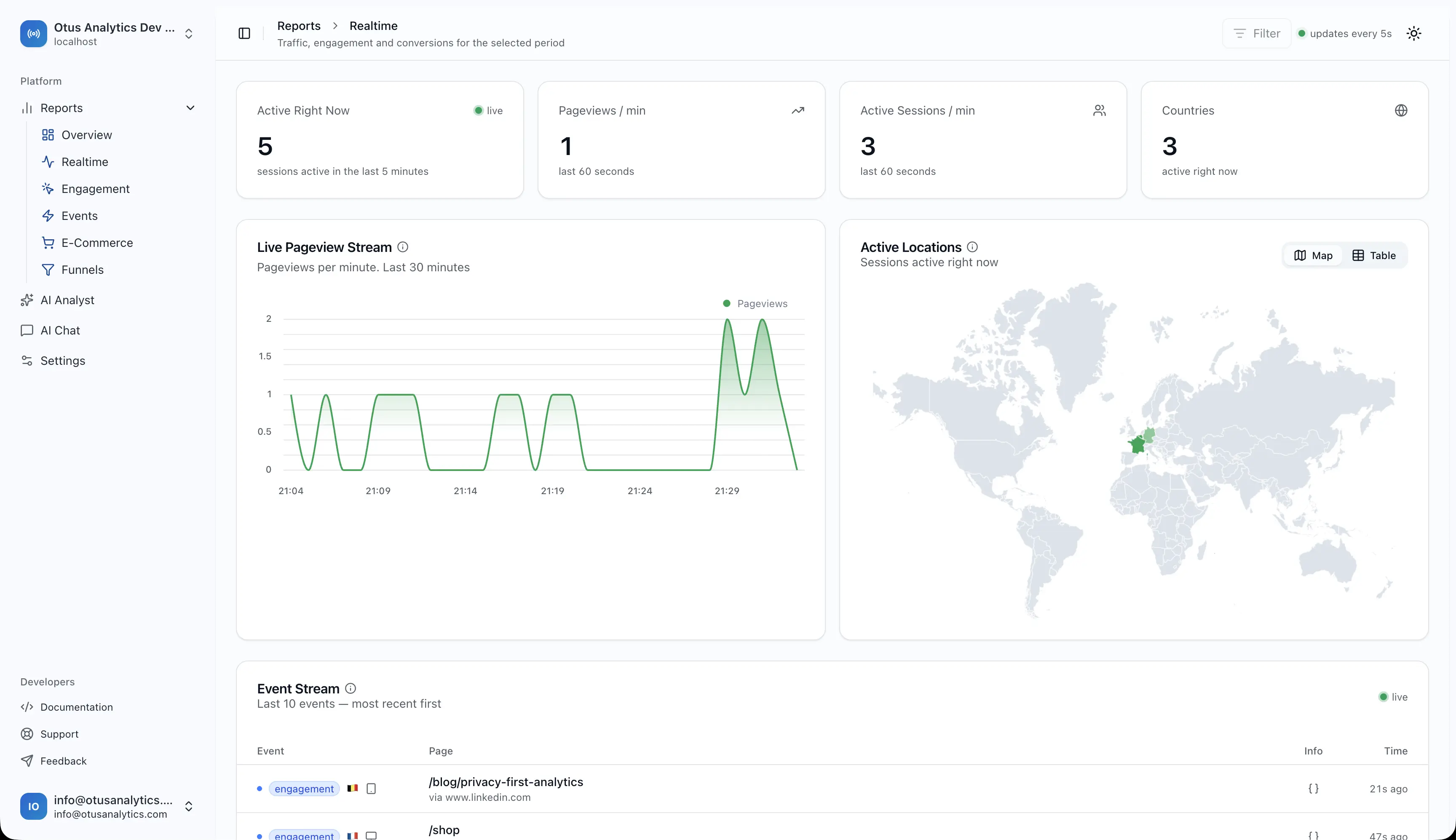Viewport: 1456px width, 840px height.
Task: Switch Active Locations to Map view
Action: [x=1313, y=256]
